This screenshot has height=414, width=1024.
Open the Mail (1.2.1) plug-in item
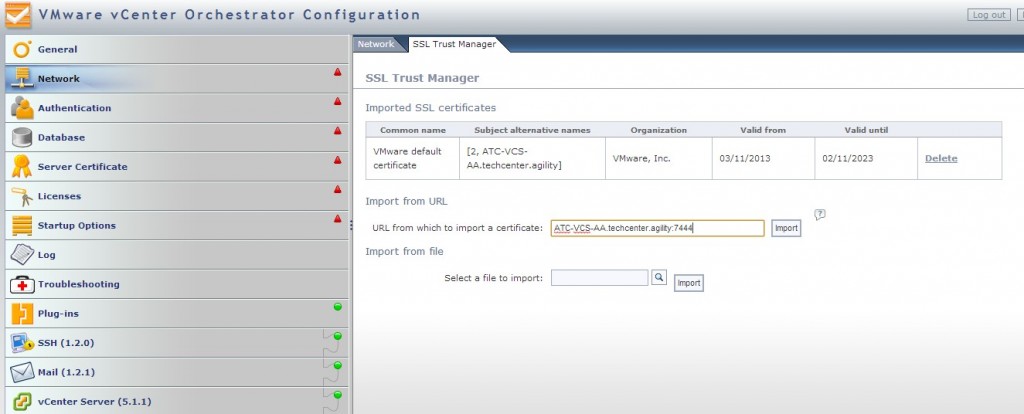[176, 373]
